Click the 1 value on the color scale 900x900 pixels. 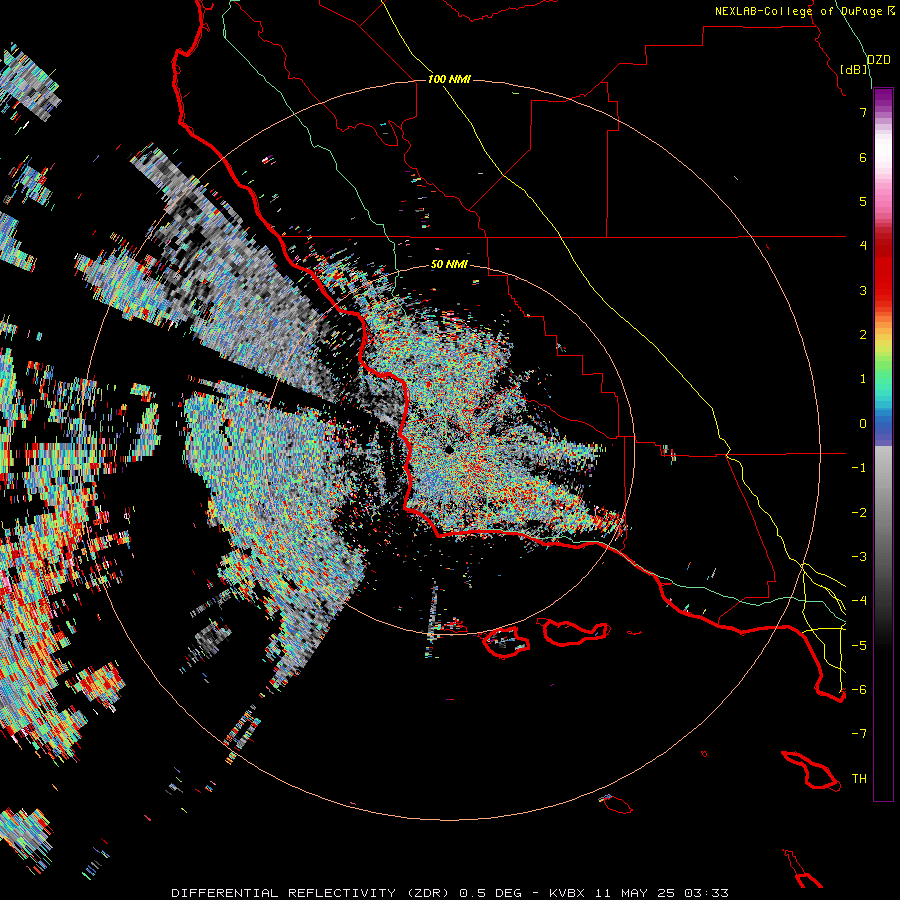[x=863, y=379]
